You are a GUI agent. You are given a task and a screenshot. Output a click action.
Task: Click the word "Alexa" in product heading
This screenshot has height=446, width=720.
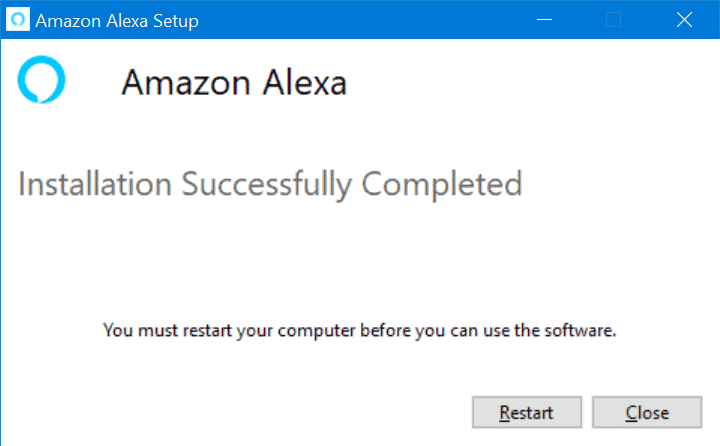304,83
